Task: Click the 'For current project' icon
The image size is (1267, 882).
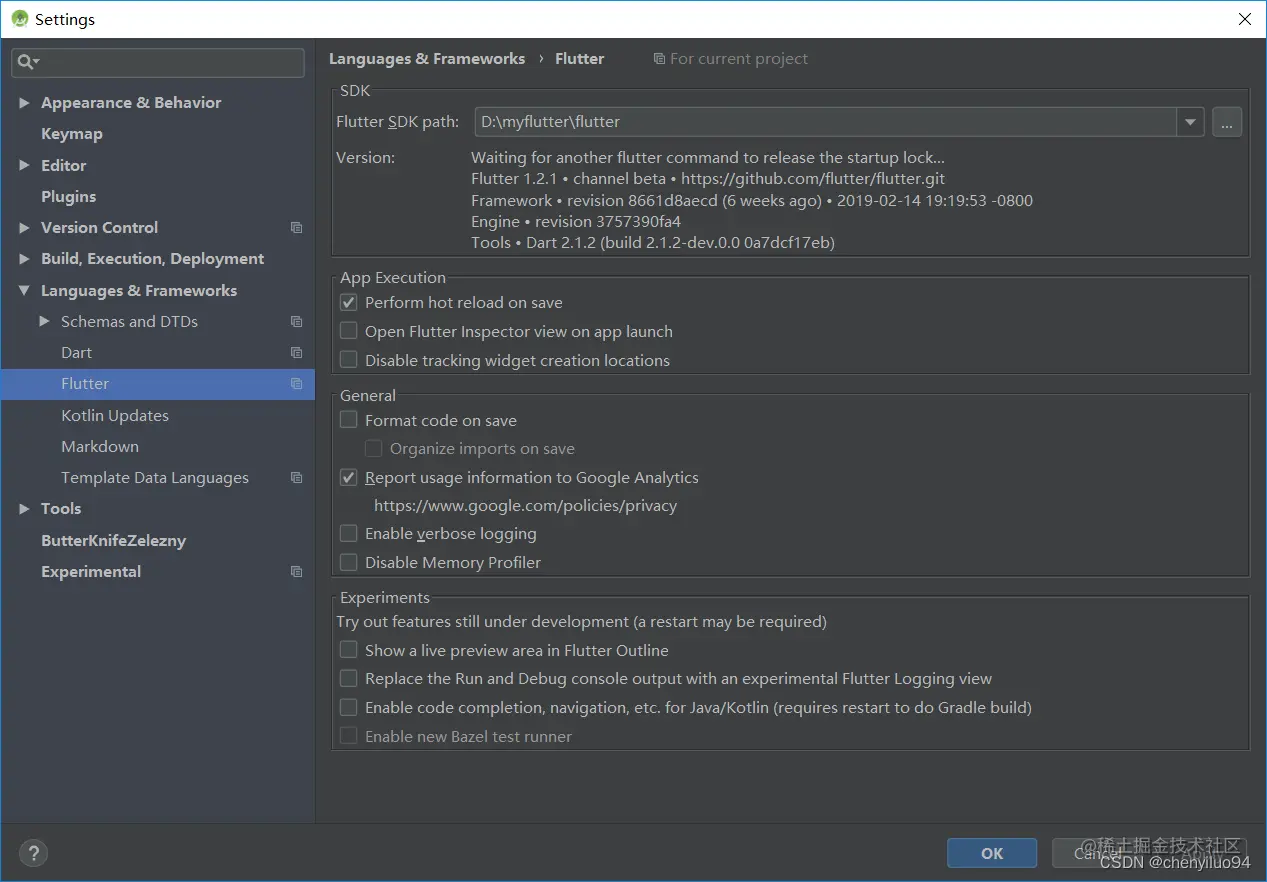Action: (x=659, y=59)
